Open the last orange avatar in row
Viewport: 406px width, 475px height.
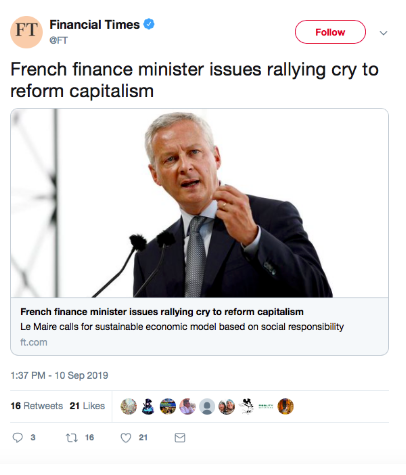click(x=286, y=406)
